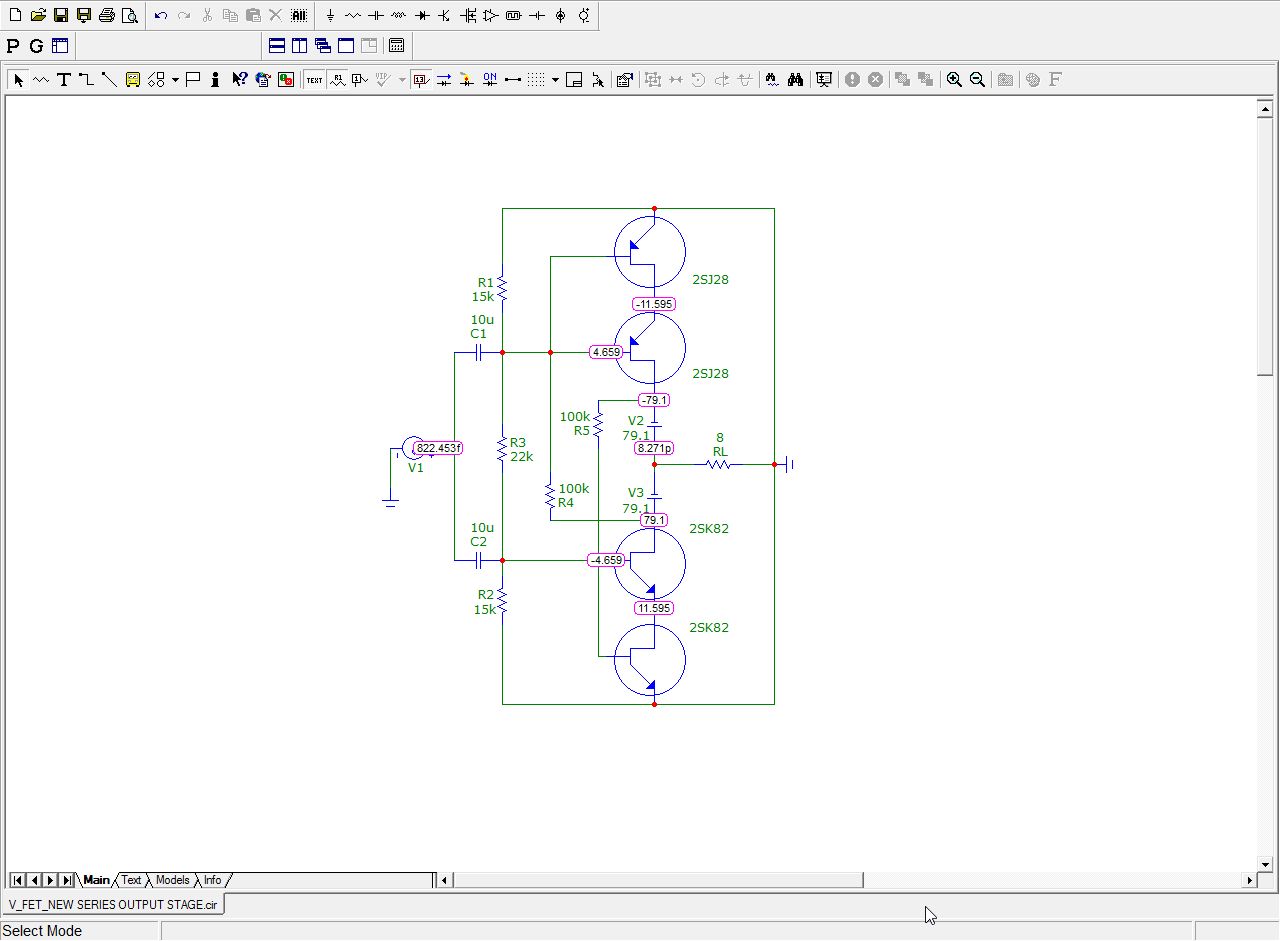Select the flag tool

[x=193, y=80]
